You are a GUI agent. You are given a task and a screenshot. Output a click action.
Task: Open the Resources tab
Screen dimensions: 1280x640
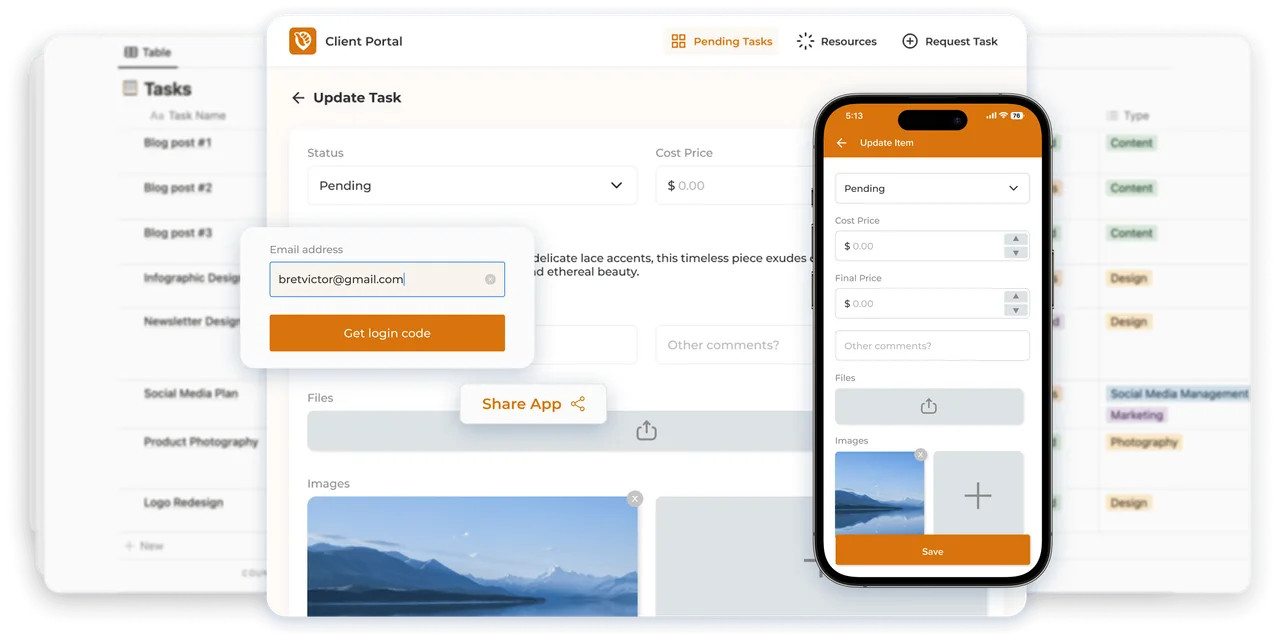point(837,41)
